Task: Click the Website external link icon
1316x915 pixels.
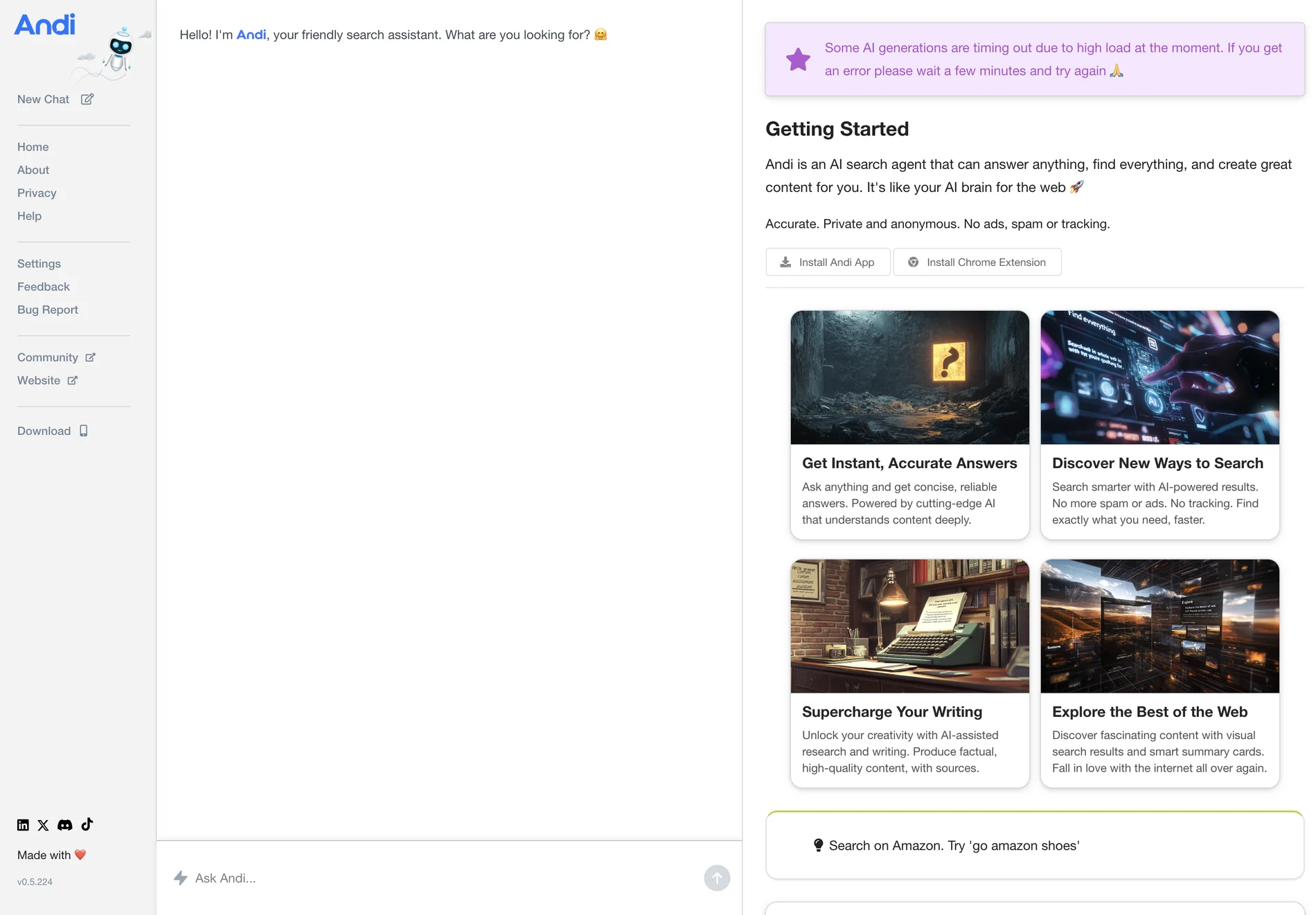Action: tap(72, 380)
